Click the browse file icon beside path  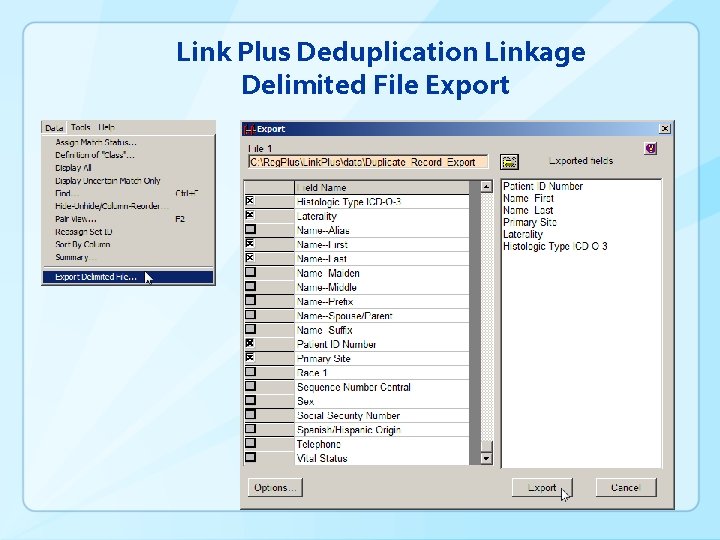[x=509, y=162]
